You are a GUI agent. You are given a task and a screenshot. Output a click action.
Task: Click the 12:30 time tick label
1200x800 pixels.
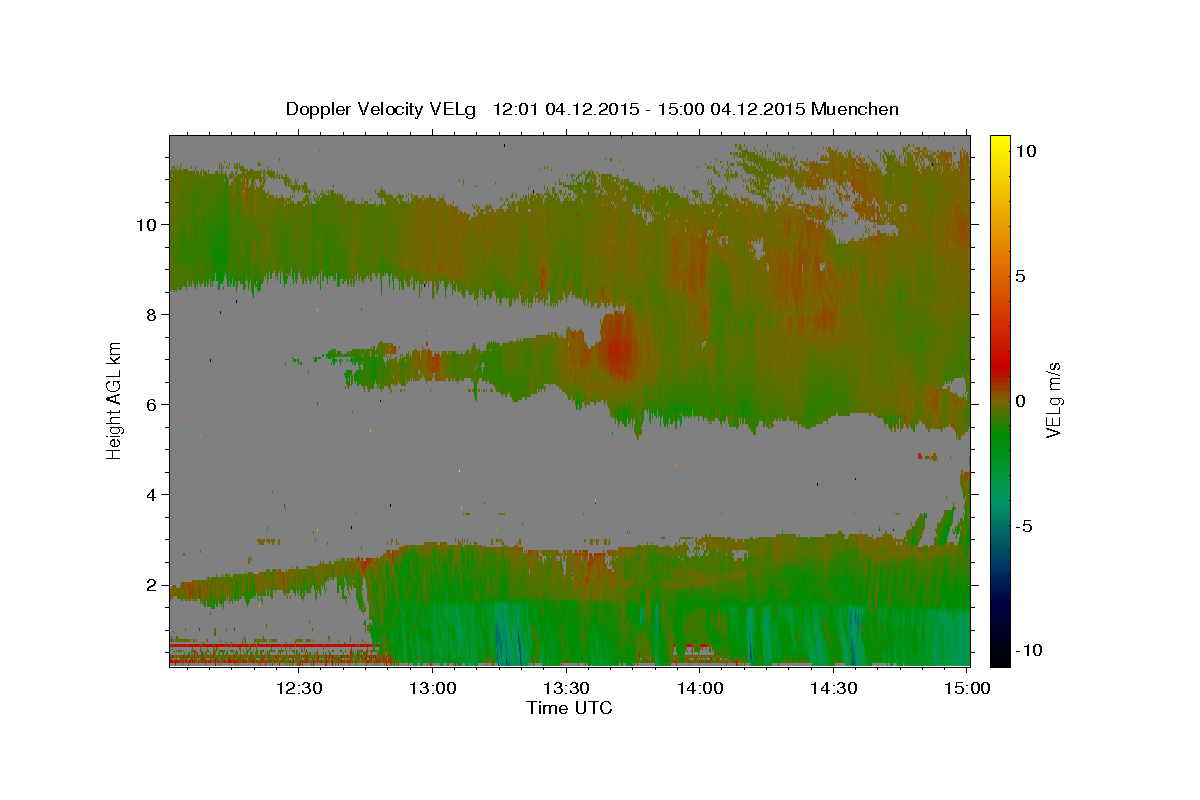pos(299,688)
